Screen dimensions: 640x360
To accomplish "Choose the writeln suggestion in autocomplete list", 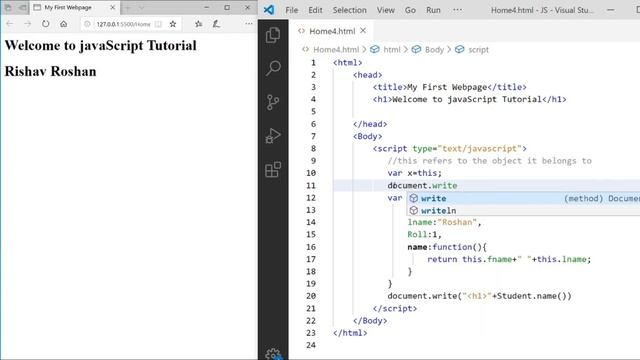I will coord(524,211).
